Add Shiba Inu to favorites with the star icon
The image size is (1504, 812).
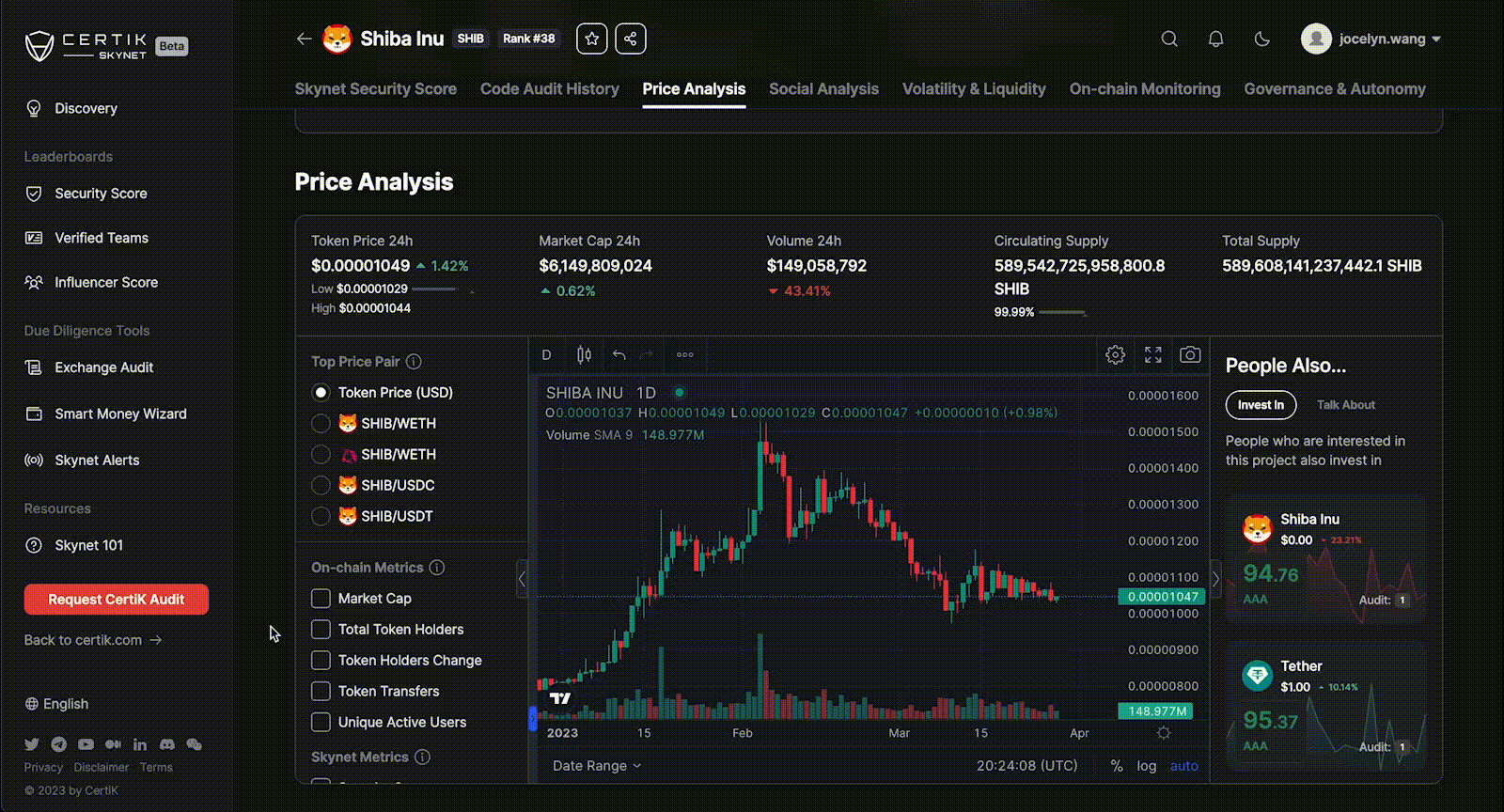point(592,39)
